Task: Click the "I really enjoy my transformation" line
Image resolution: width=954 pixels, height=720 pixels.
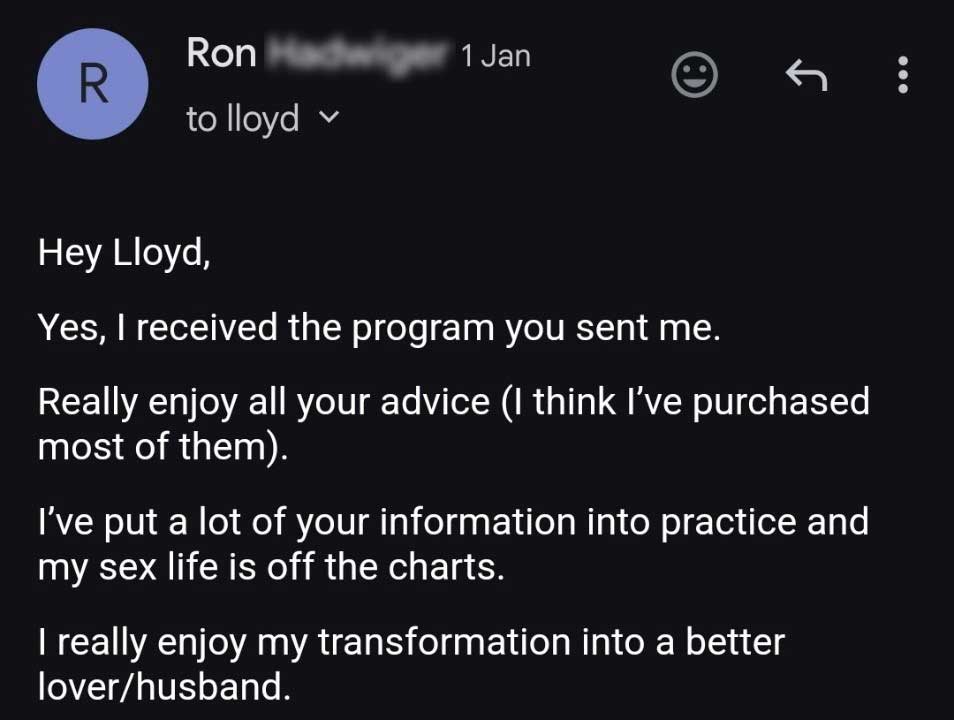Action: click(x=411, y=642)
